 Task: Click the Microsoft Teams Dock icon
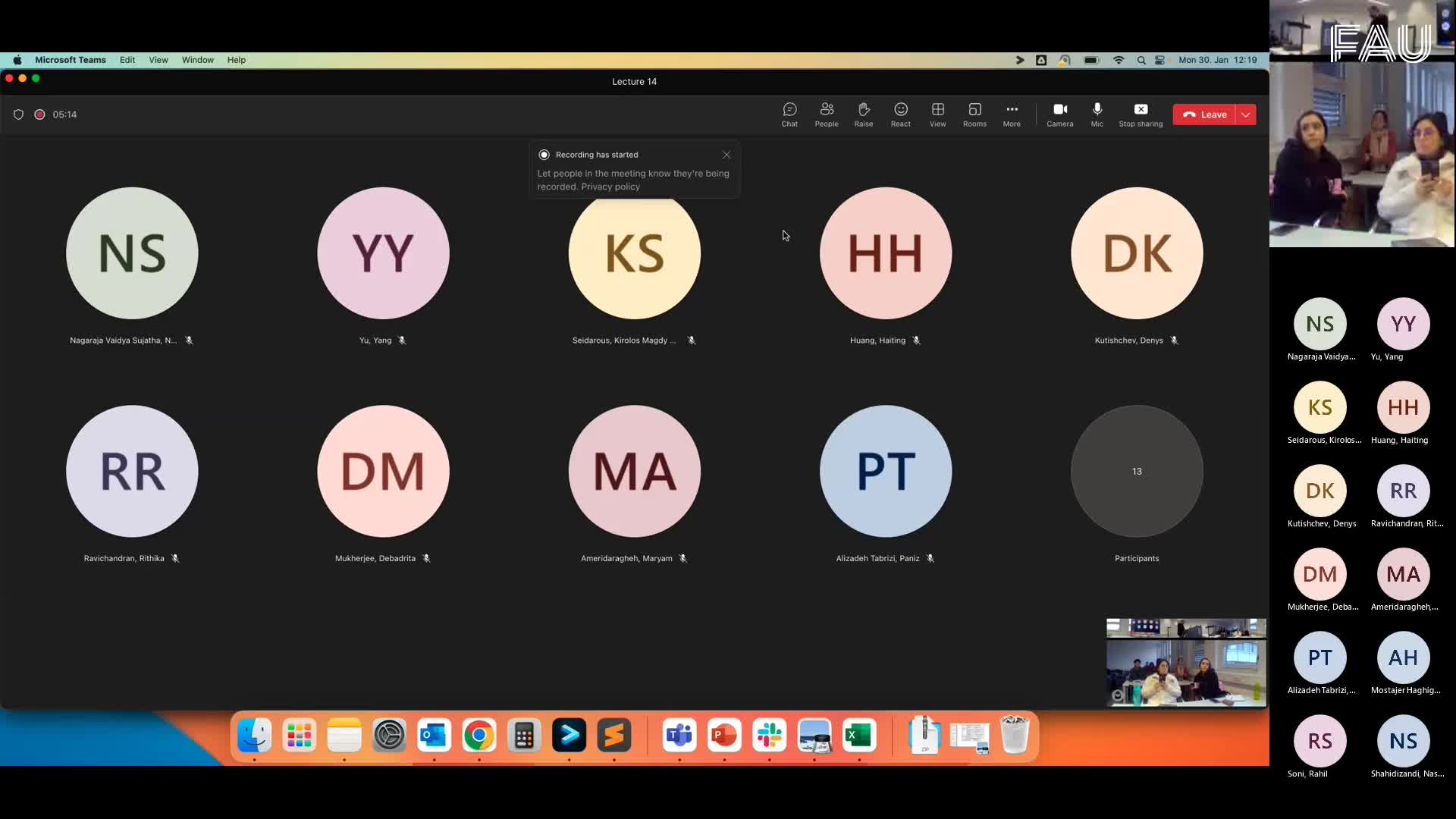click(679, 735)
